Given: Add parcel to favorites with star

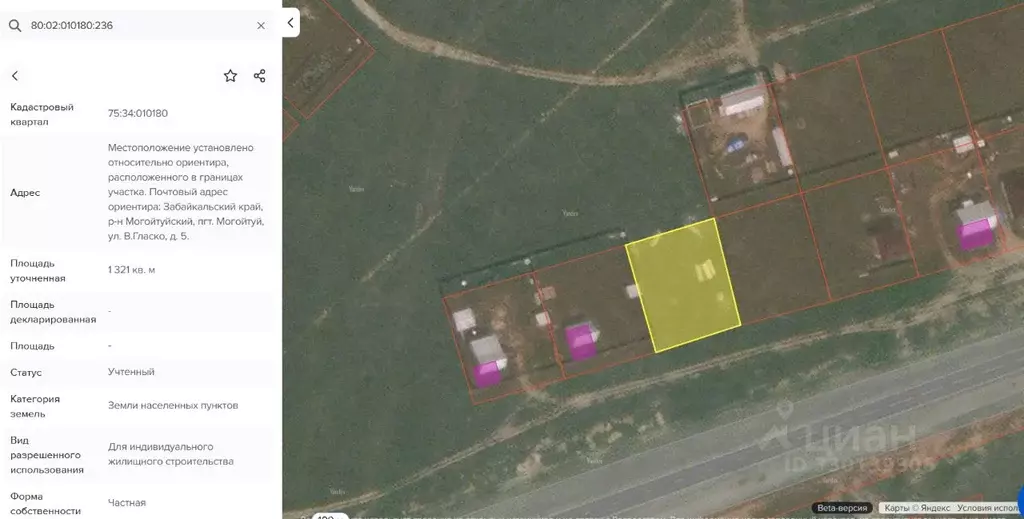Looking at the screenshot, I should pyautogui.click(x=230, y=76).
